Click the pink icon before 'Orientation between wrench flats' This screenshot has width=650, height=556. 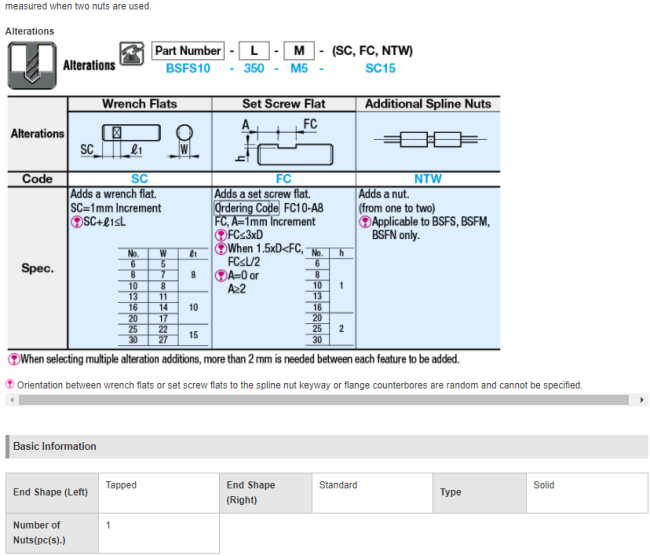10,384
